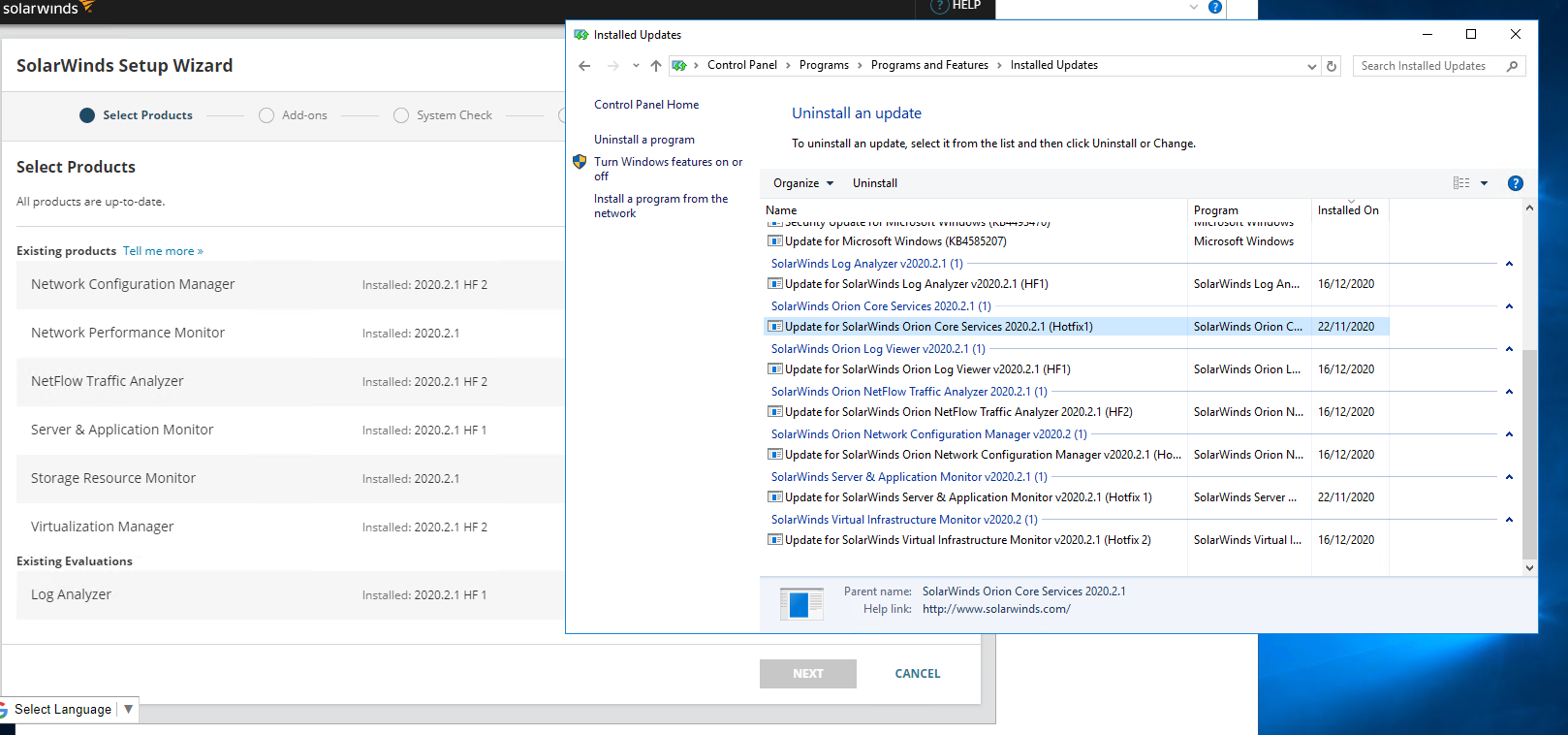
Task: Click the update thumbnail in the details pane
Action: (x=801, y=604)
